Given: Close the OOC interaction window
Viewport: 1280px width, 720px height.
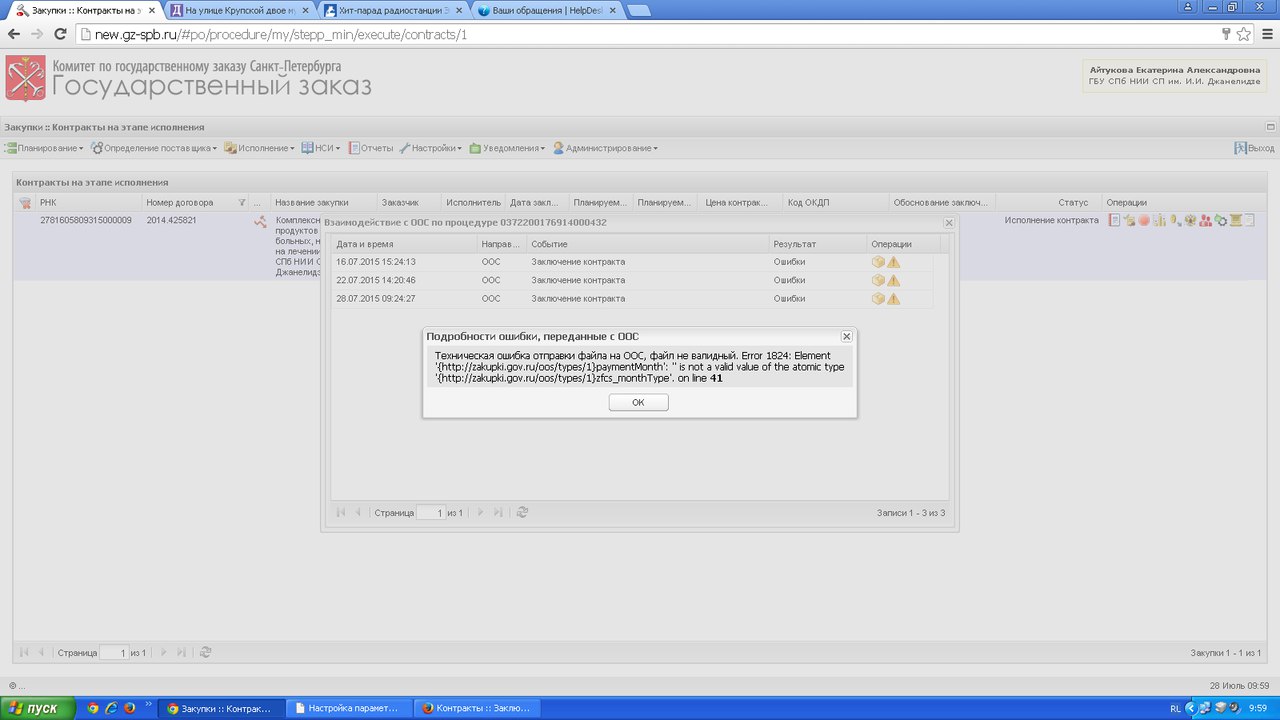Looking at the screenshot, I should (949, 223).
